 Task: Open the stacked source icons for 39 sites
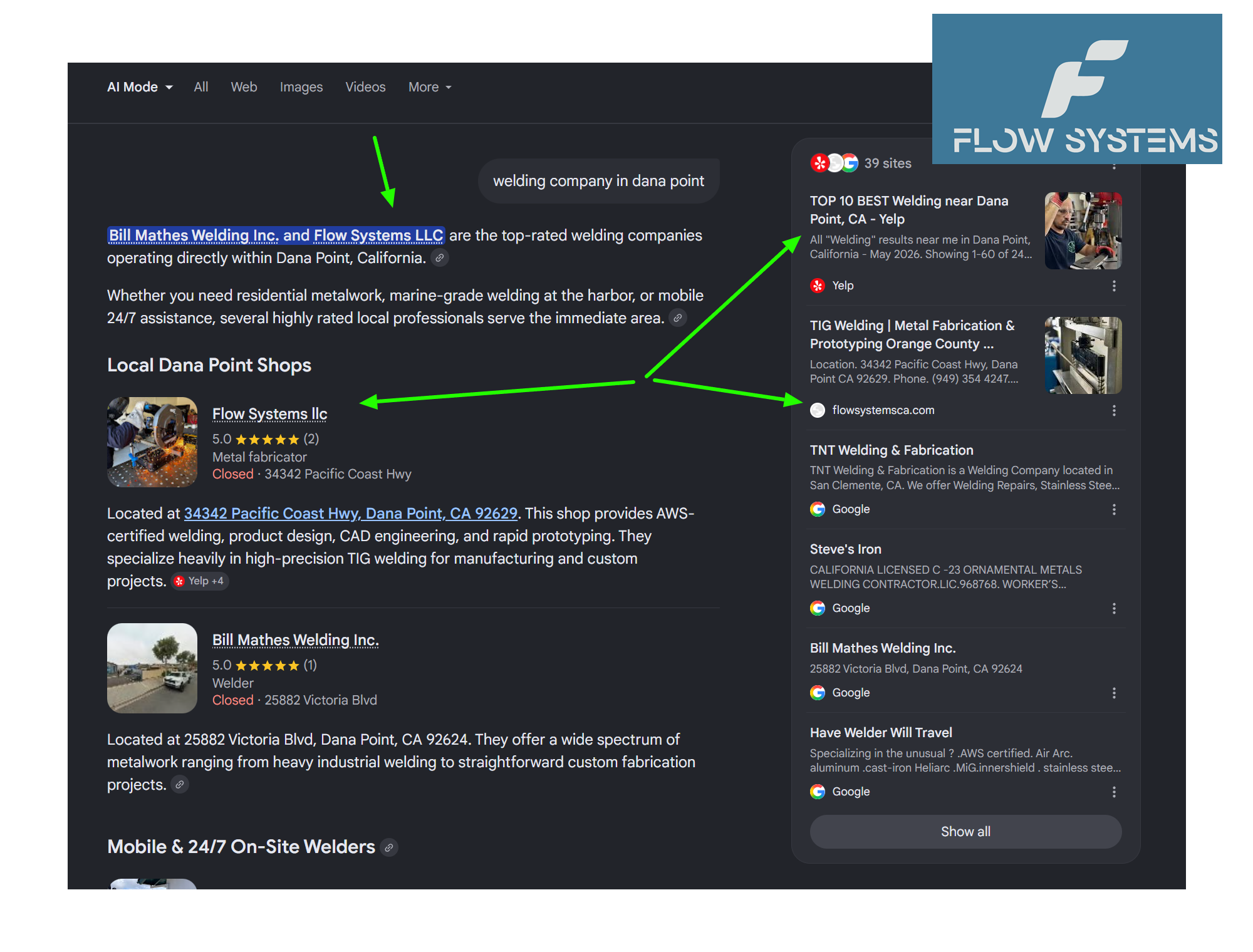(834, 163)
